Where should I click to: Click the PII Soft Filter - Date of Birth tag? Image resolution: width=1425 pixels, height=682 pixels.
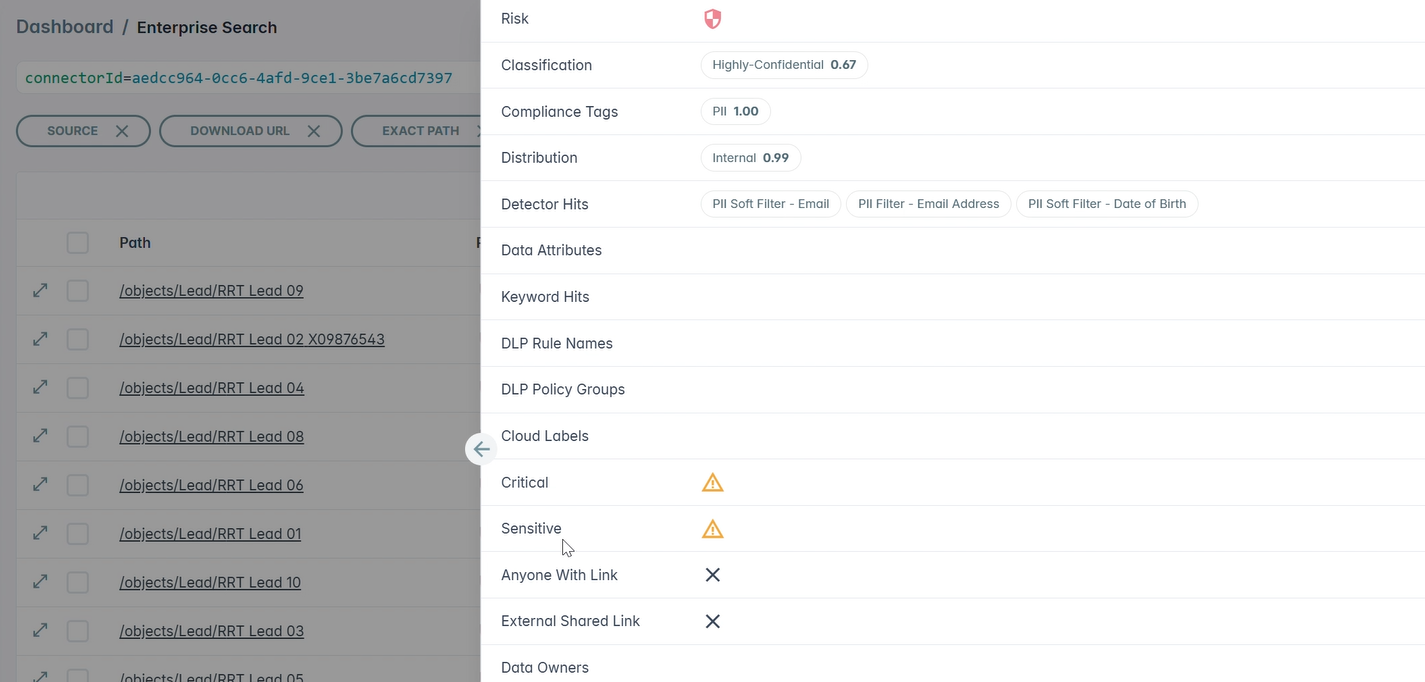click(1107, 204)
